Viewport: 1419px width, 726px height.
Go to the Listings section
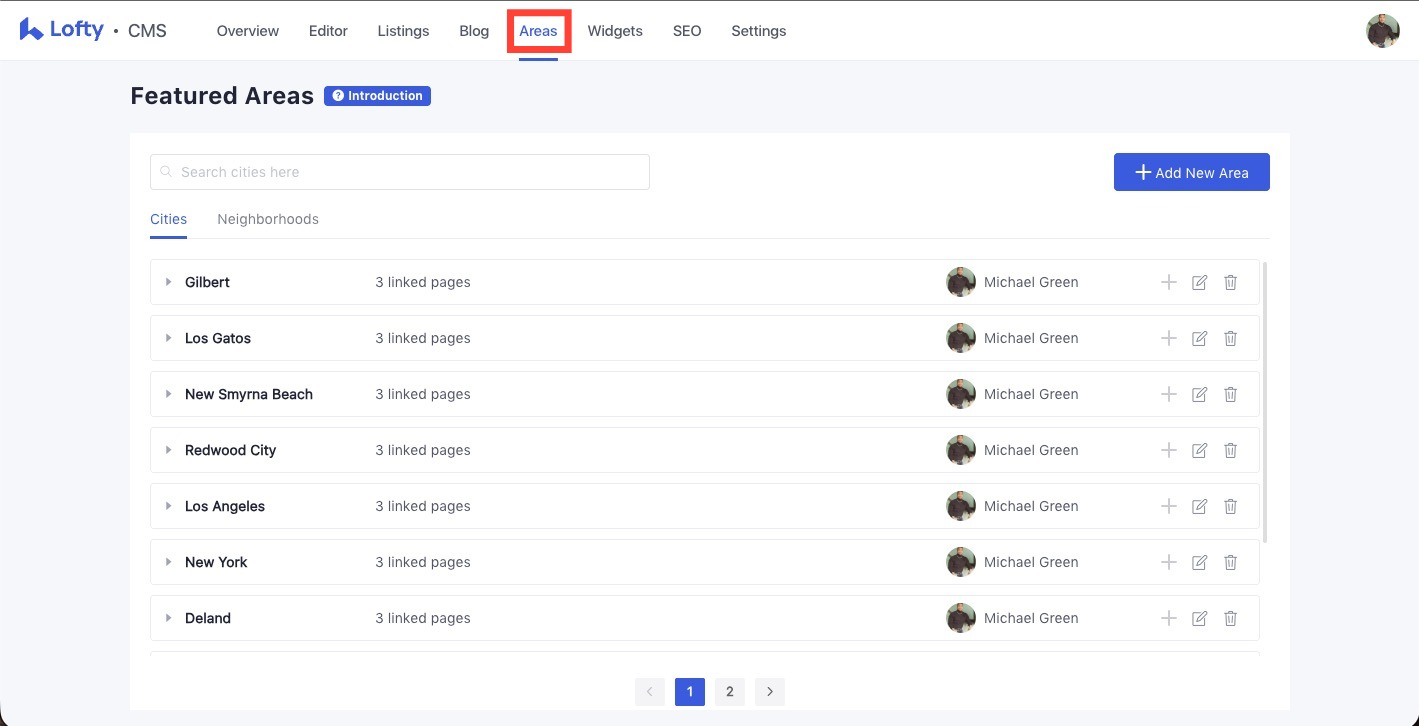click(403, 31)
